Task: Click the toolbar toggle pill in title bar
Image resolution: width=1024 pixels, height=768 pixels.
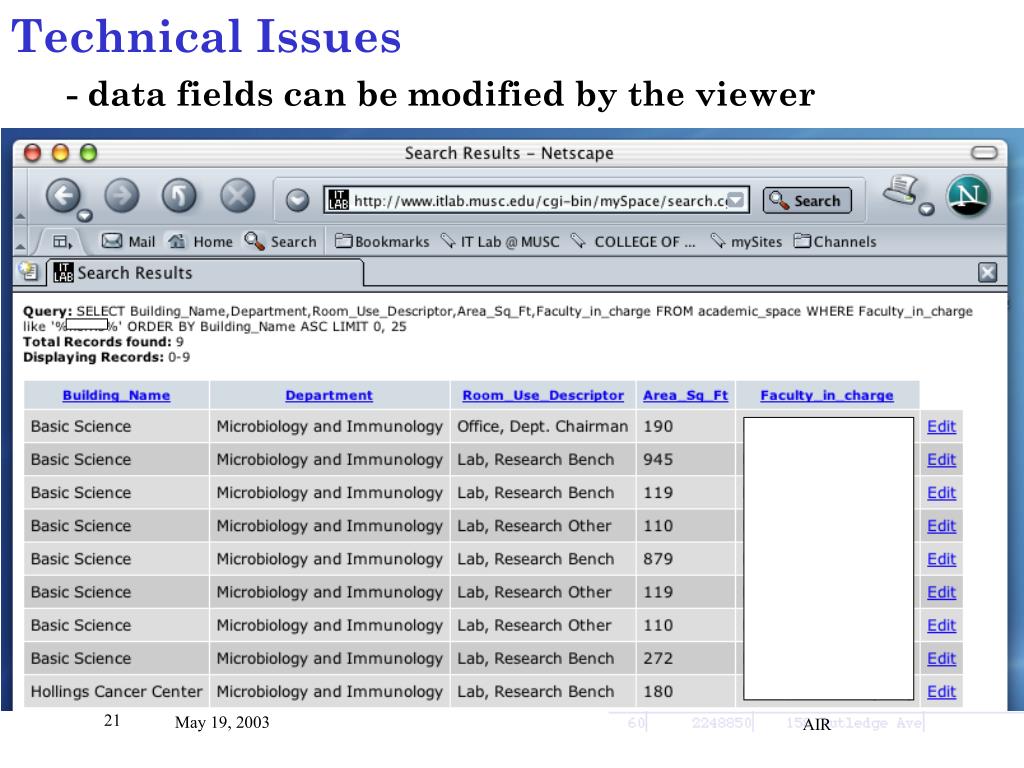Action: pyautogui.click(x=984, y=153)
